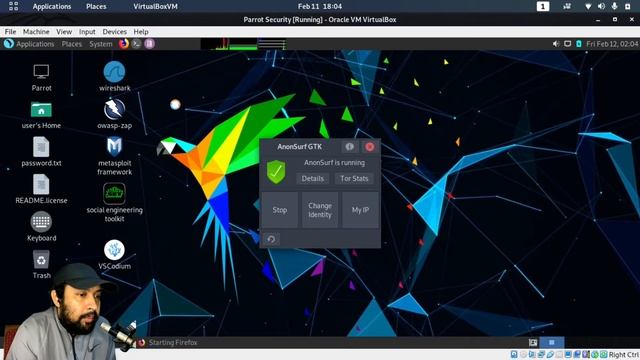640x360 pixels.
Task: Click the workspace indicator showing 1
Action: (x=543, y=6)
